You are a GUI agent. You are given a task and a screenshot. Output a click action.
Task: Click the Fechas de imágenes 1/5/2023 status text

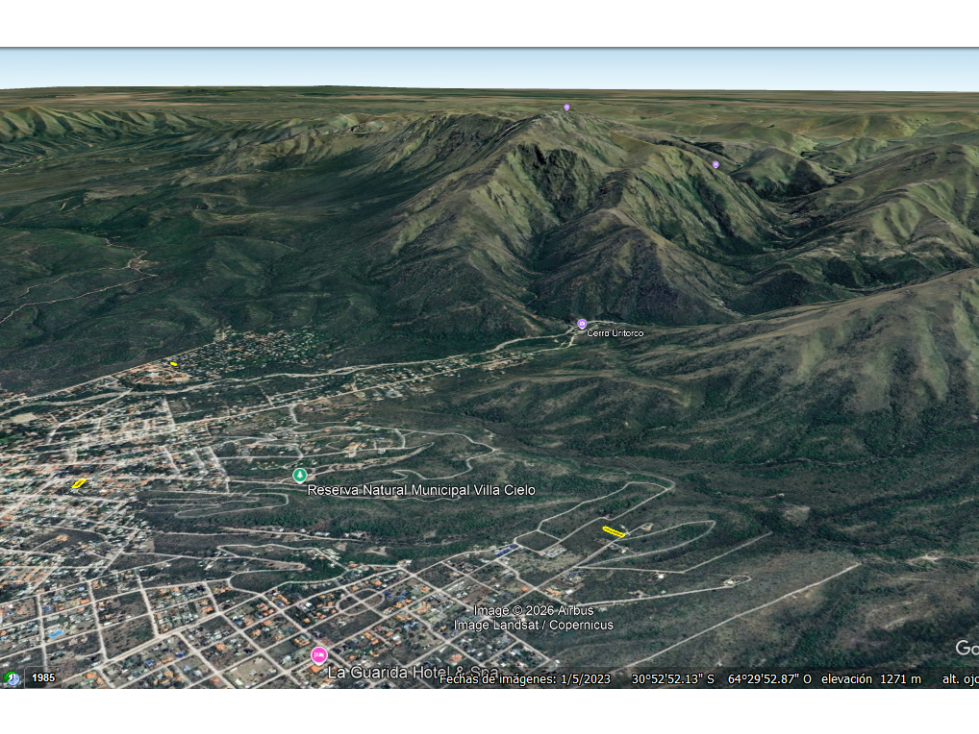[524, 679]
